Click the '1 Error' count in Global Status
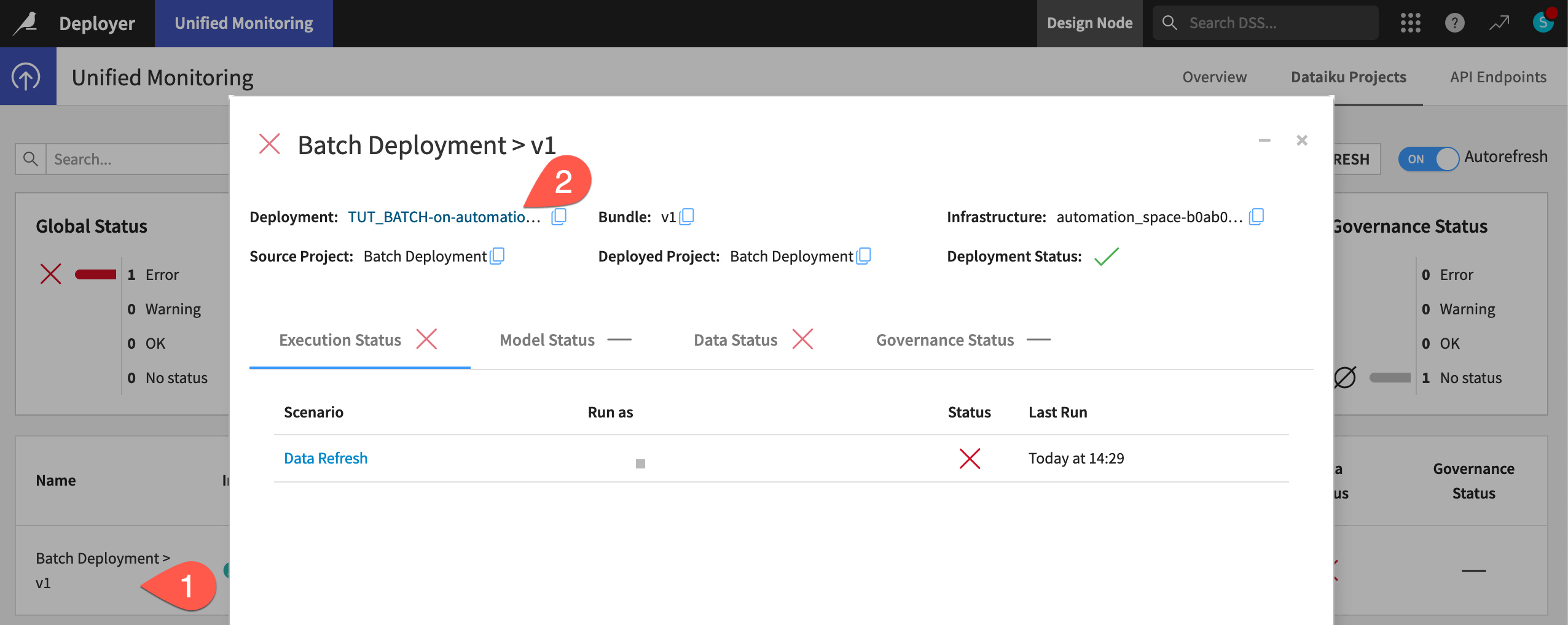This screenshot has width=1568, height=625. pos(153,274)
